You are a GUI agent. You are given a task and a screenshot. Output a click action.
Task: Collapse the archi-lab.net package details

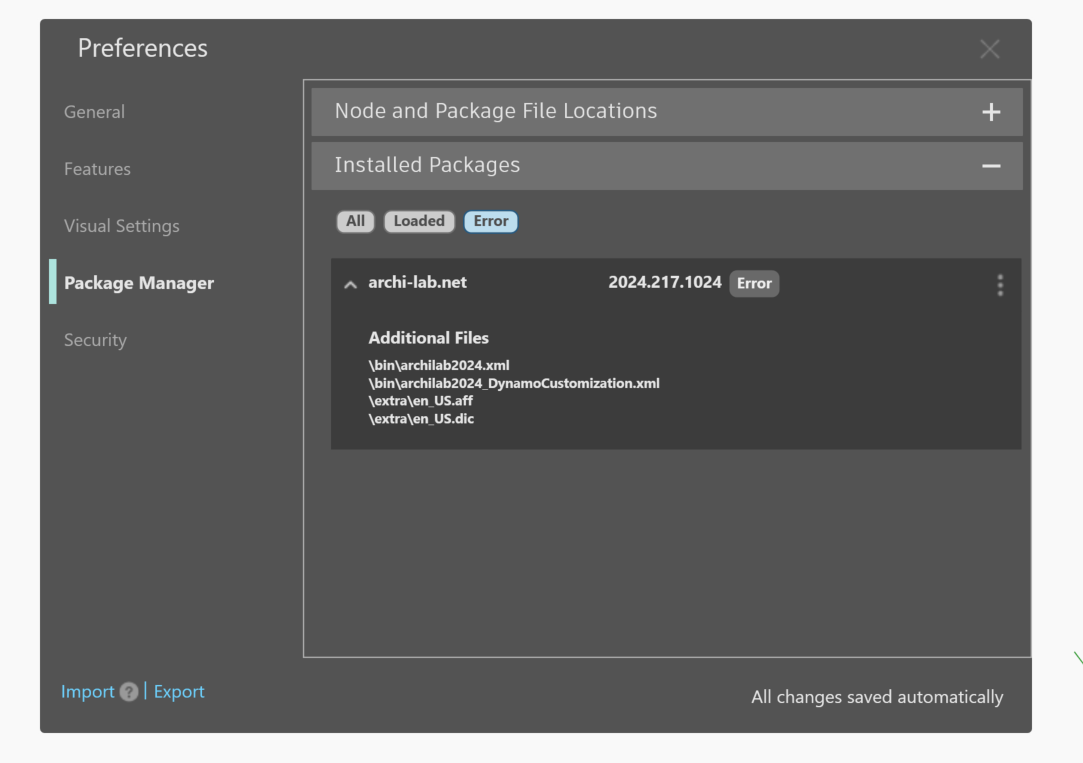point(350,283)
